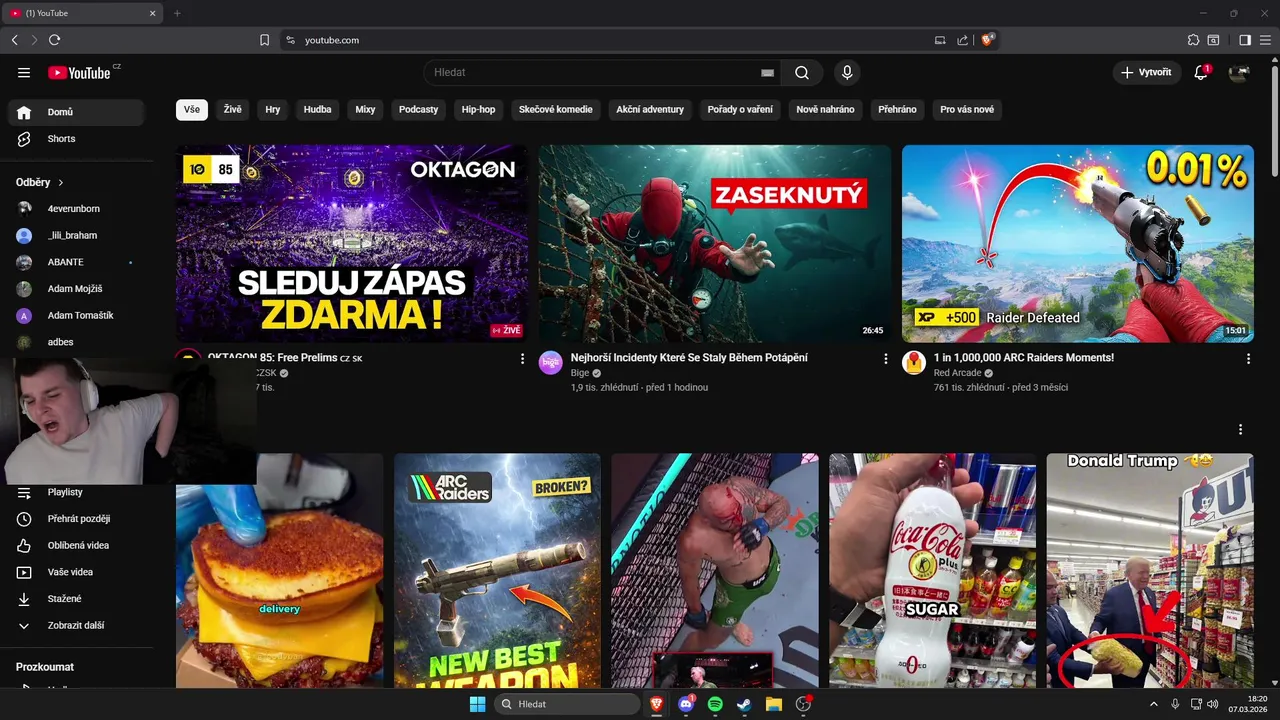Open the YouTube guide hamburger menu
Viewport: 1280px width, 720px height.
(24, 72)
